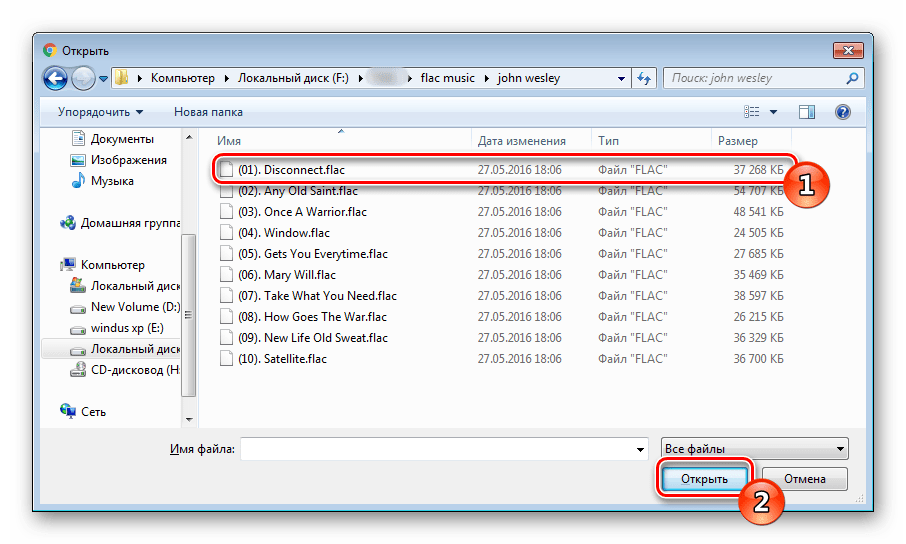Select Компьютер in the address breadcrumb

point(183,78)
